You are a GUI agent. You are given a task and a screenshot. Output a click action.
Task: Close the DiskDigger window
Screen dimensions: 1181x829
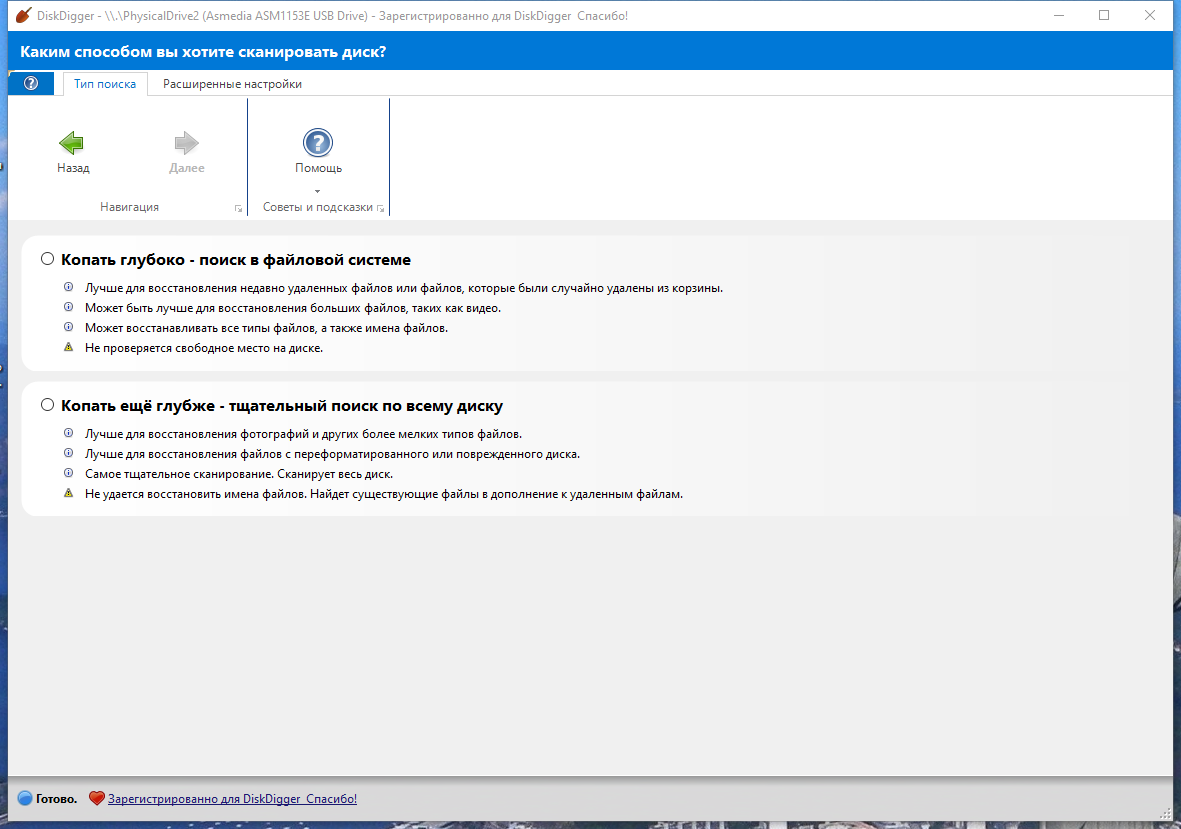(1149, 15)
